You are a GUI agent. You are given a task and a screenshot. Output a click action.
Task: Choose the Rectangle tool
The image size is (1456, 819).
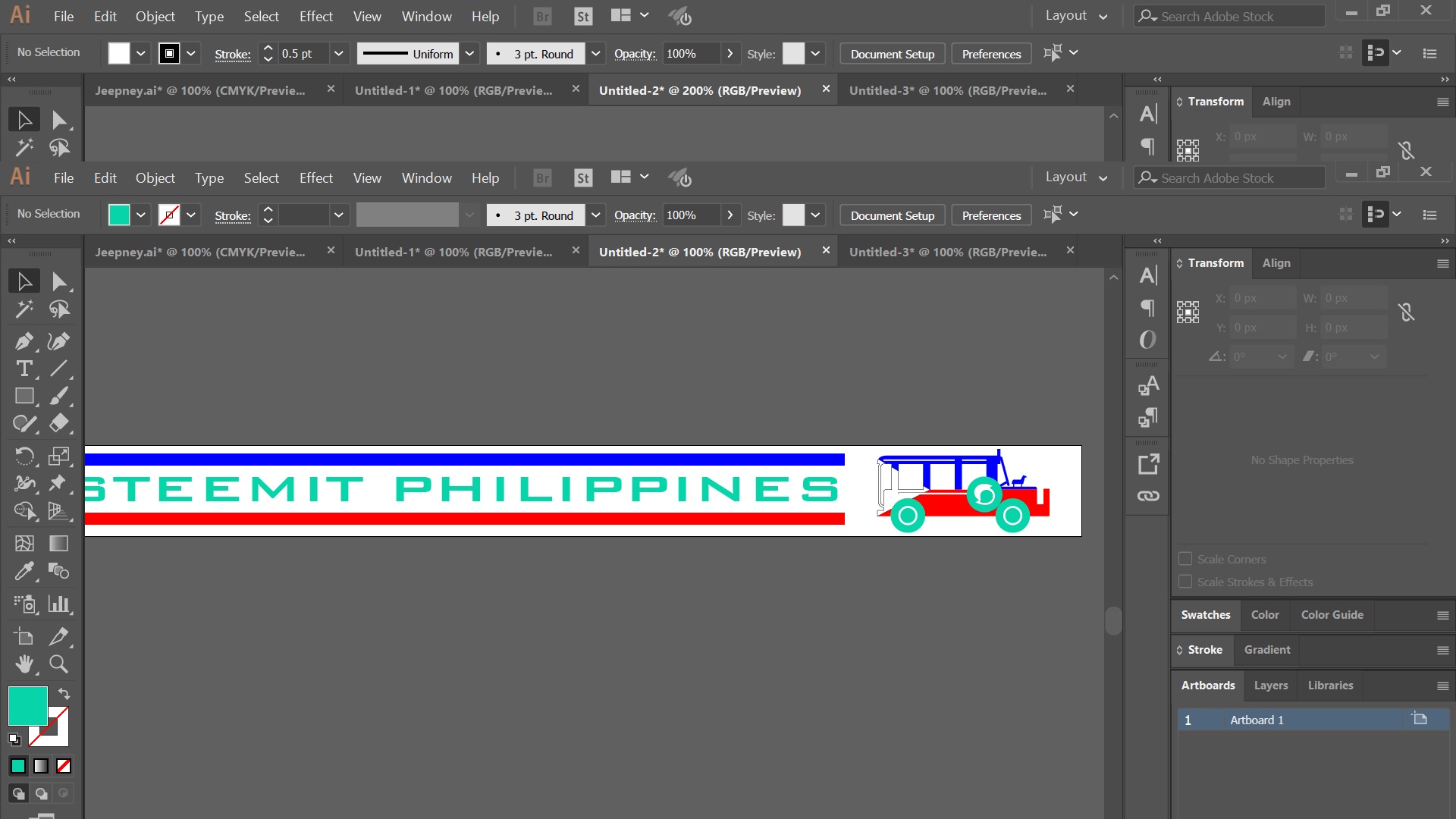point(24,396)
